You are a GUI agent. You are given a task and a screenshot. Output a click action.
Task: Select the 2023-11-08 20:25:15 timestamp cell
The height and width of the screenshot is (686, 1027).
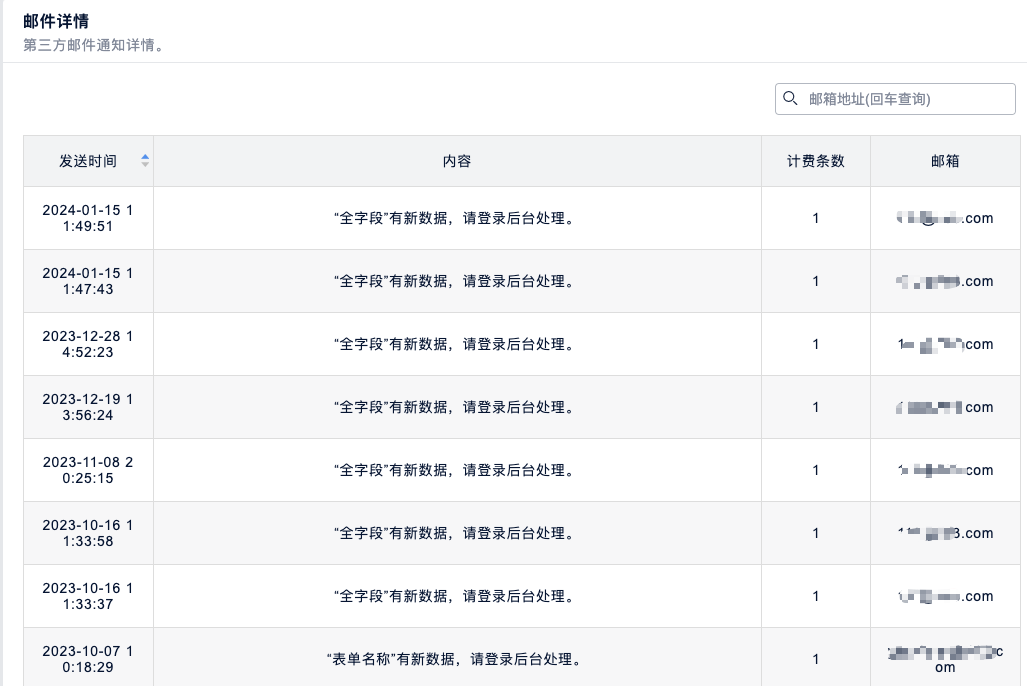click(x=88, y=470)
